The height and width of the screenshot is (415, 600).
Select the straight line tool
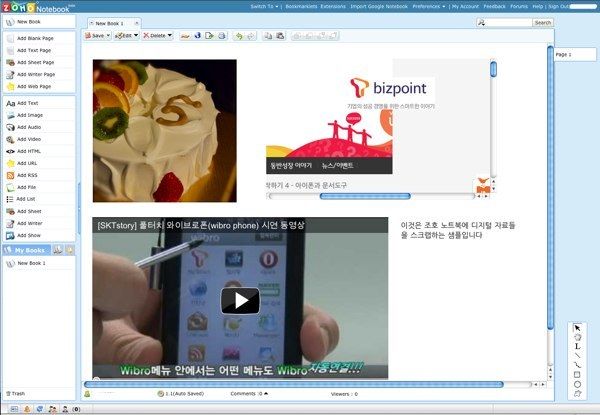tap(577, 356)
